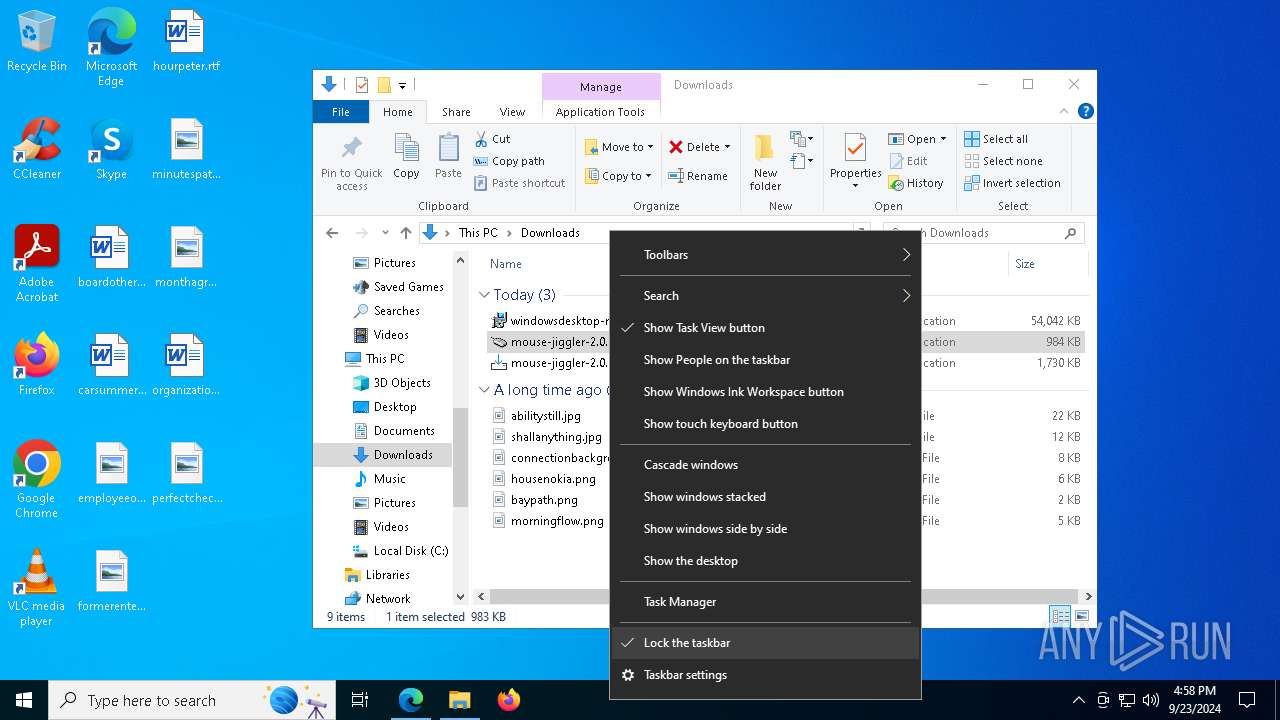Viewport: 1280px width, 720px height.
Task: Select the Skype desktop shortcut
Action: tap(111, 150)
